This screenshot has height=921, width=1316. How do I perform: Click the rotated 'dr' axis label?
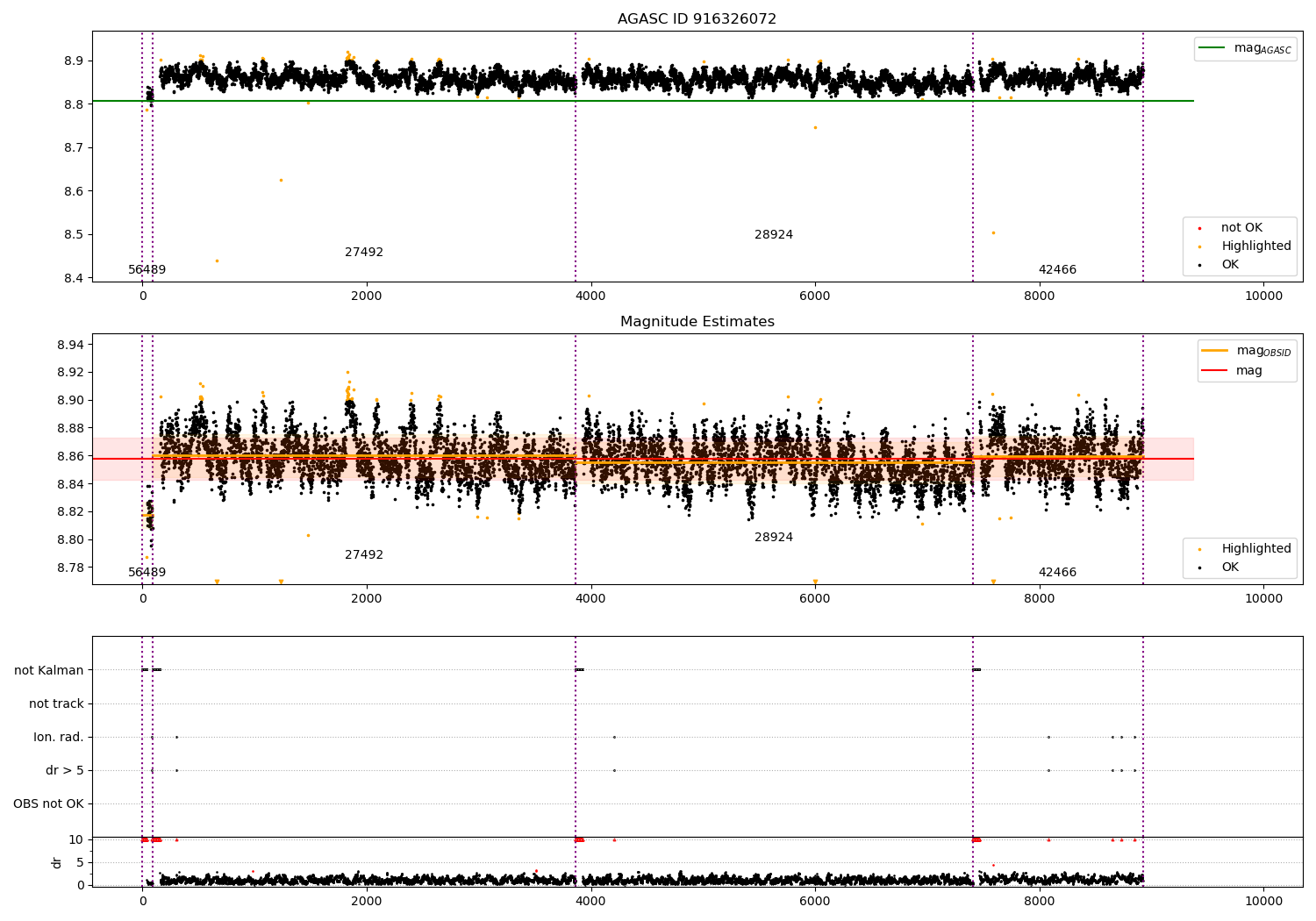click(56, 862)
